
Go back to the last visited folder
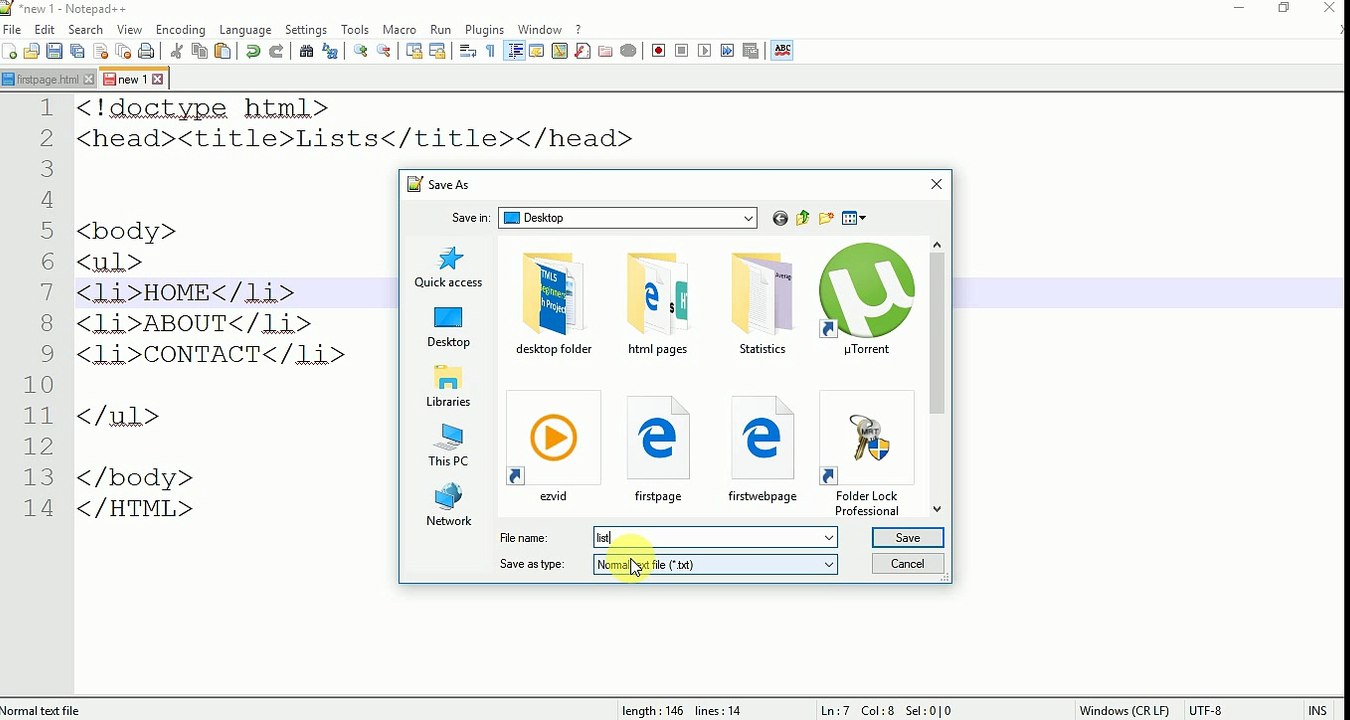pyautogui.click(x=780, y=218)
